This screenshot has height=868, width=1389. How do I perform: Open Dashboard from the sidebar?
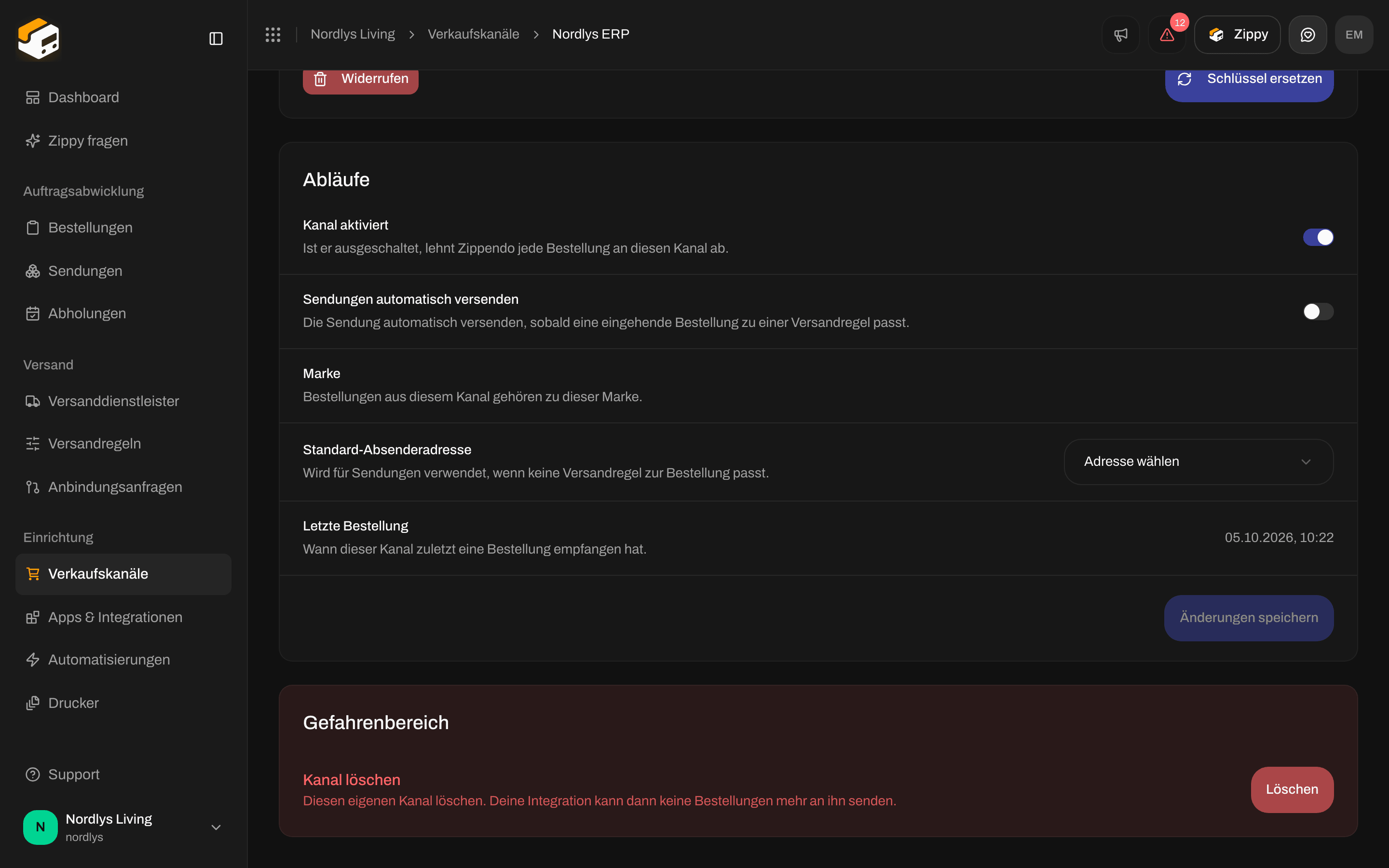coord(123,97)
